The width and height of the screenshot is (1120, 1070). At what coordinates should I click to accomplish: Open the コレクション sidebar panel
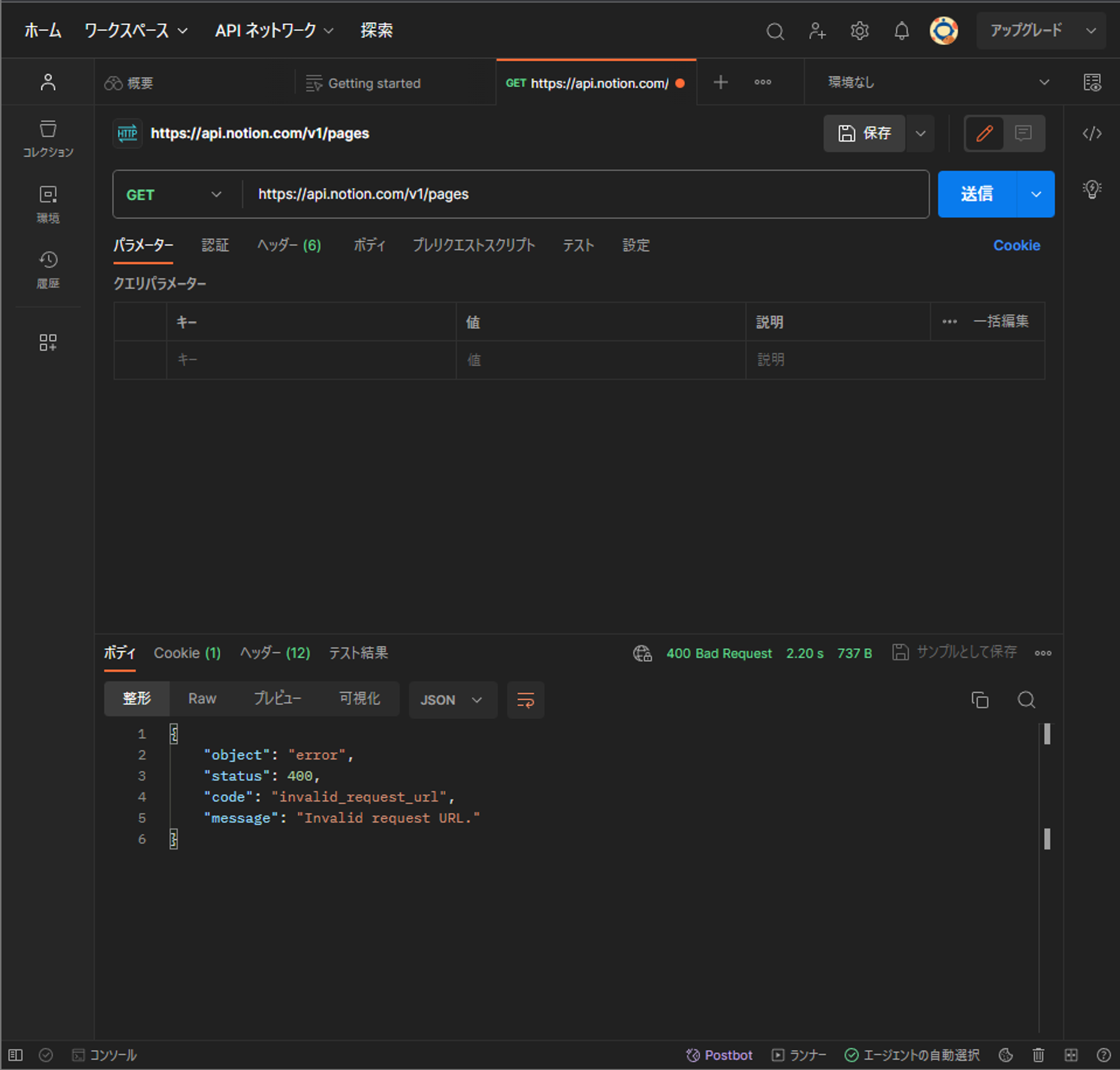tap(48, 138)
